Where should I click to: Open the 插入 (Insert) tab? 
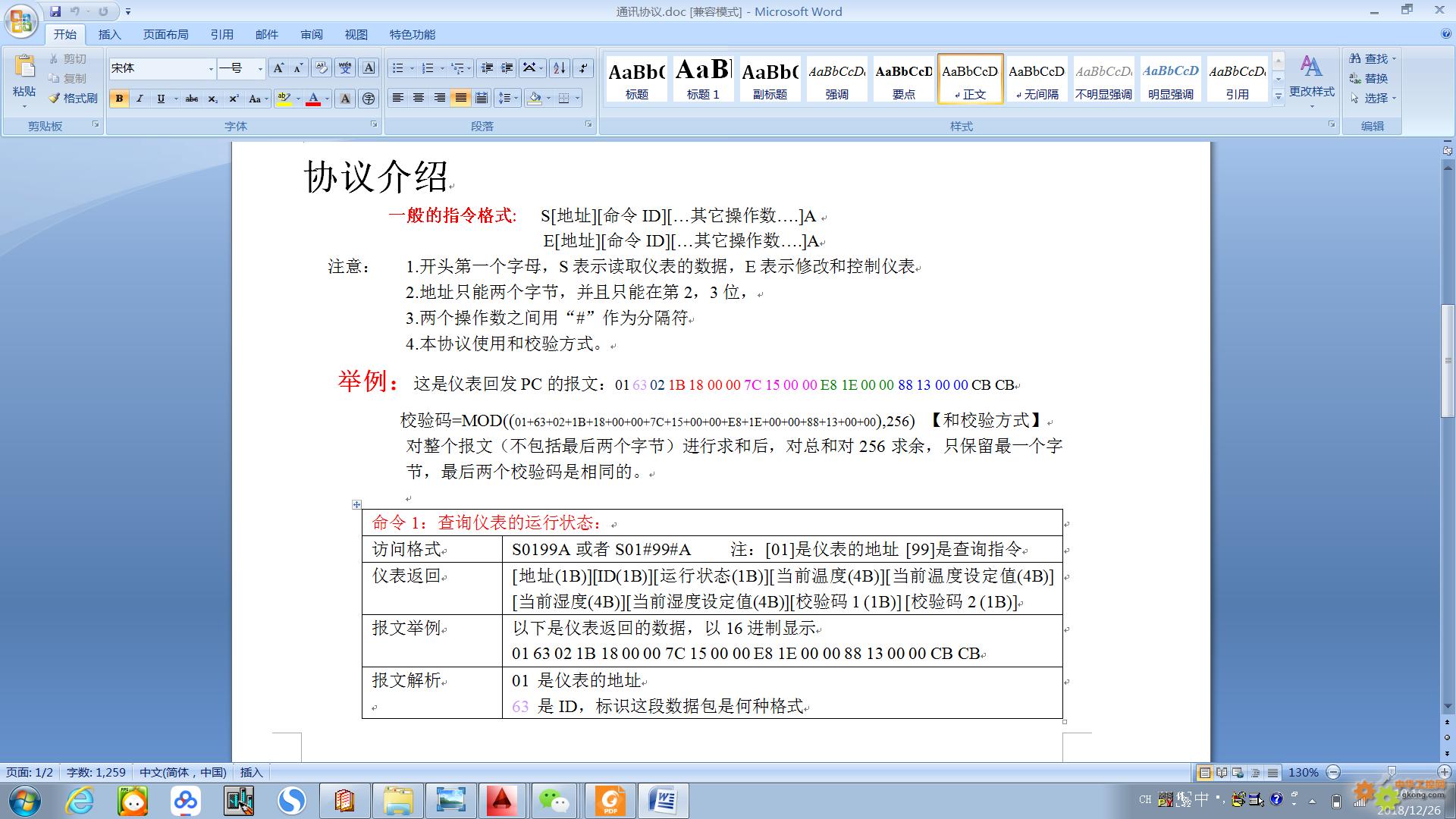click(109, 34)
